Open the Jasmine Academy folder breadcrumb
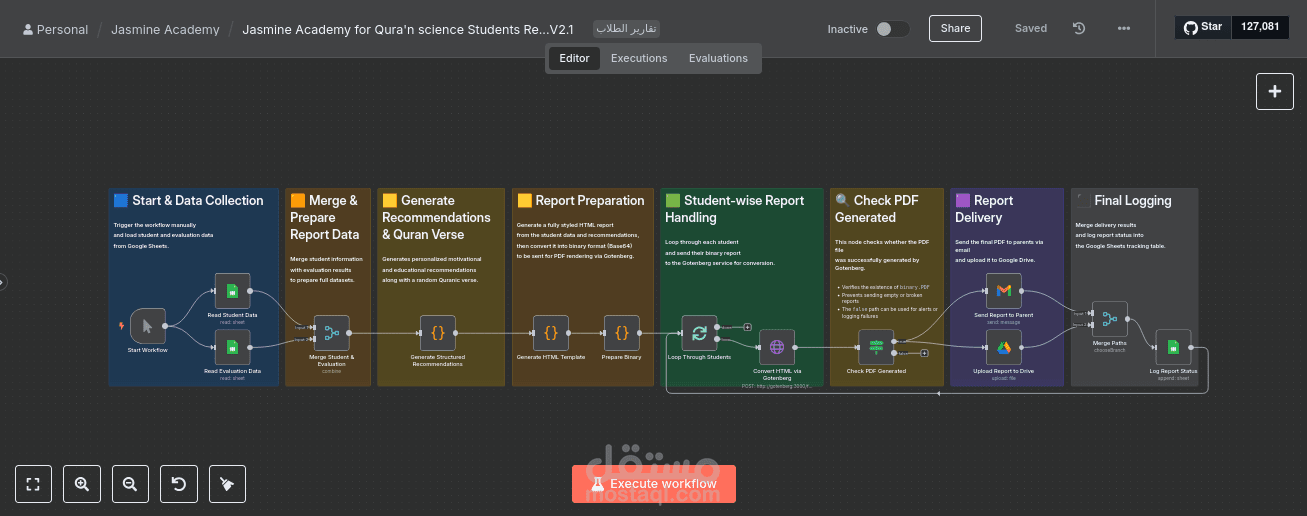Viewport: 1307px width, 516px height. pos(165,29)
